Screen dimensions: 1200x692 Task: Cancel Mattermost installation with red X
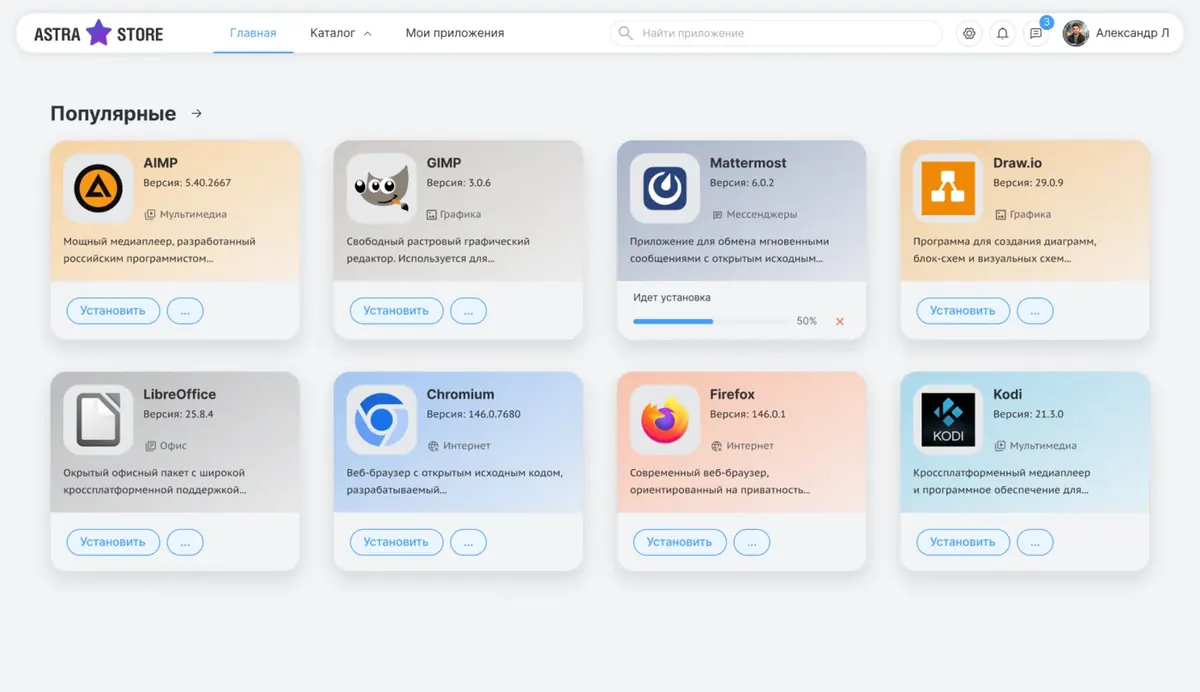840,321
